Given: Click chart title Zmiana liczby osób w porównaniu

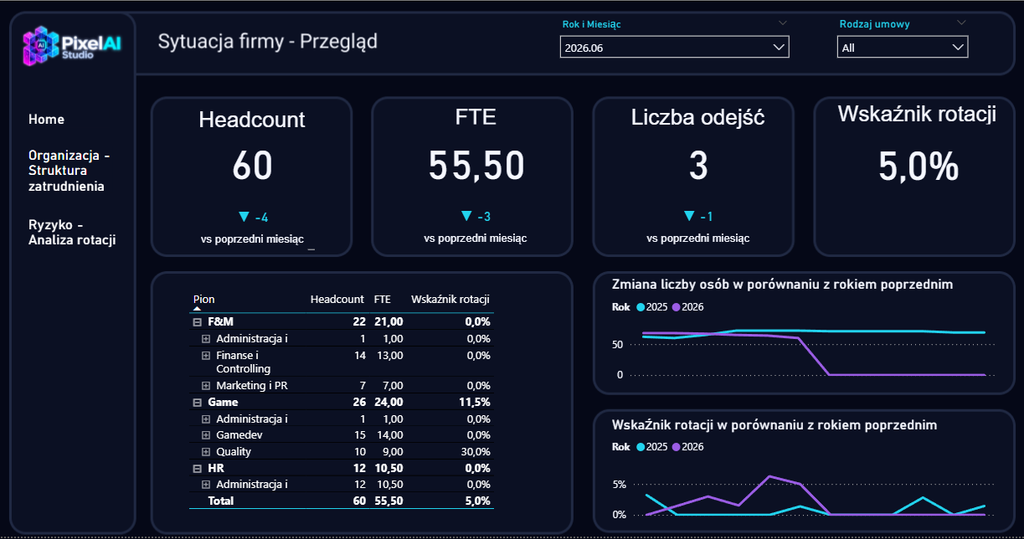Looking at the screenshot, I should 782,285.
